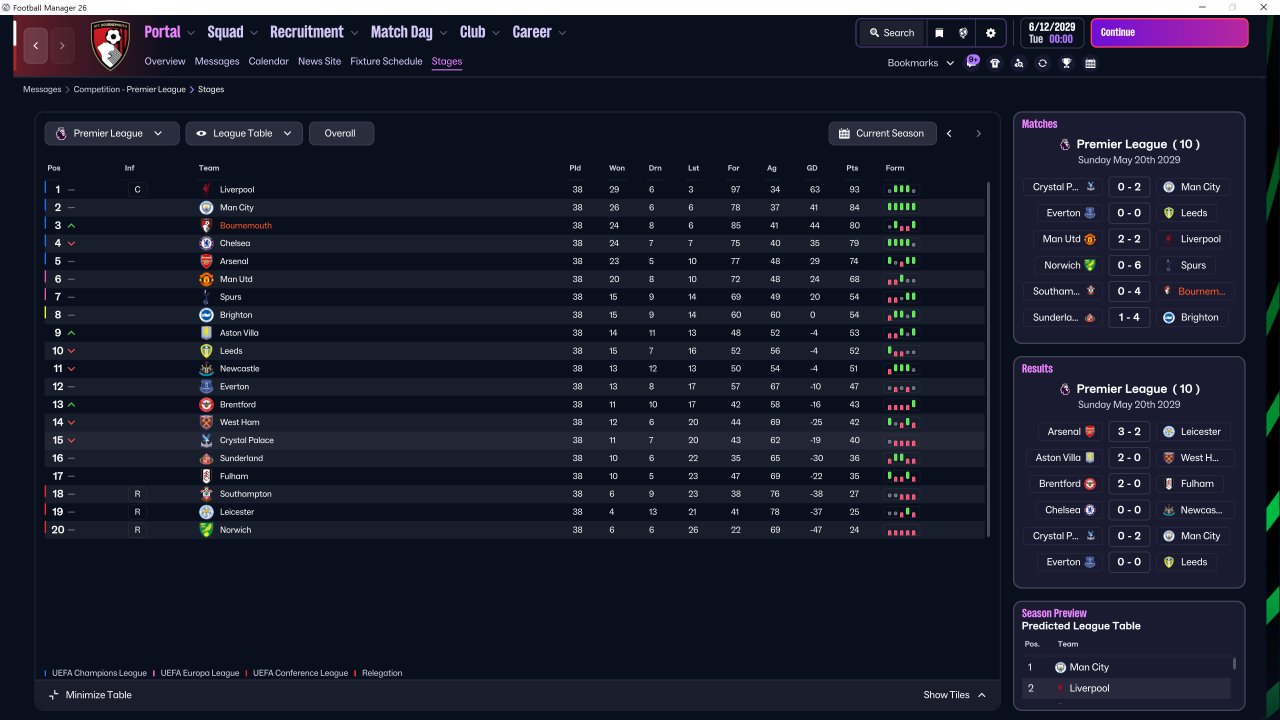The height and width of the screenshot is (720, 1280).
Task: Sort the table by GD column
Action: (x=812, y=168)
